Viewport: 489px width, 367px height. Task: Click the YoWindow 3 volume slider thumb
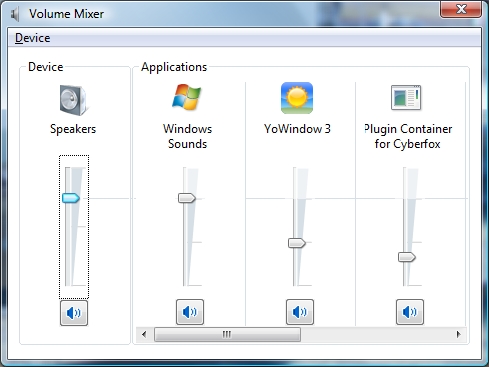[x=297, y=243]
